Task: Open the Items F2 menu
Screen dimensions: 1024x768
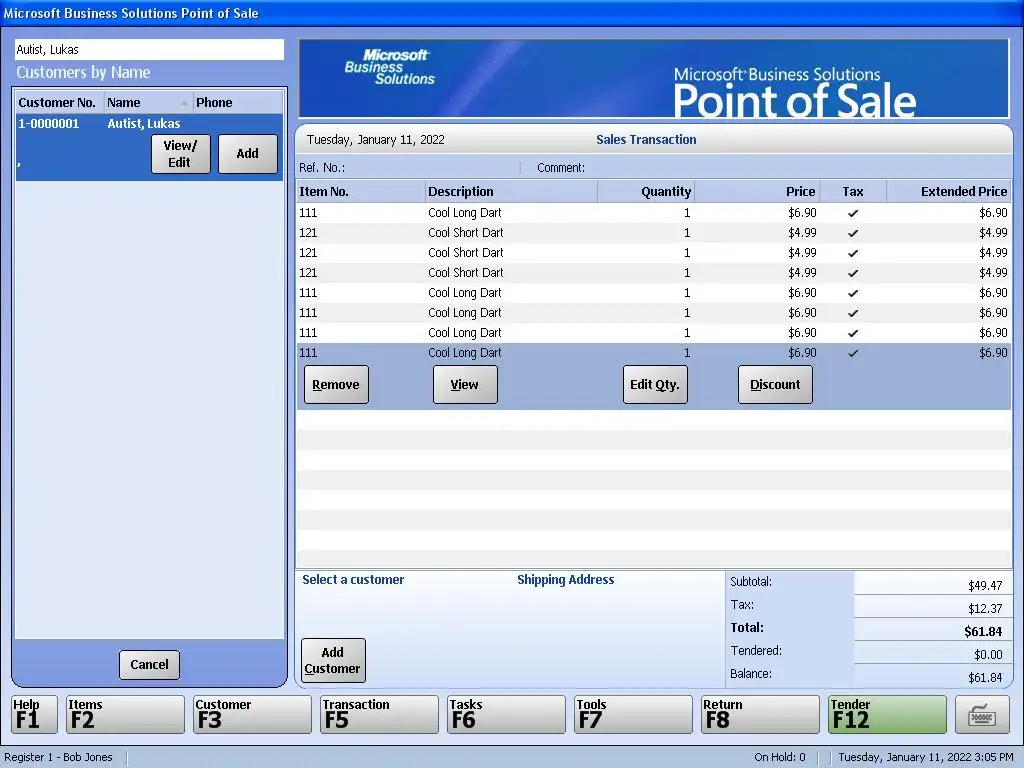Action: point(125,714)
